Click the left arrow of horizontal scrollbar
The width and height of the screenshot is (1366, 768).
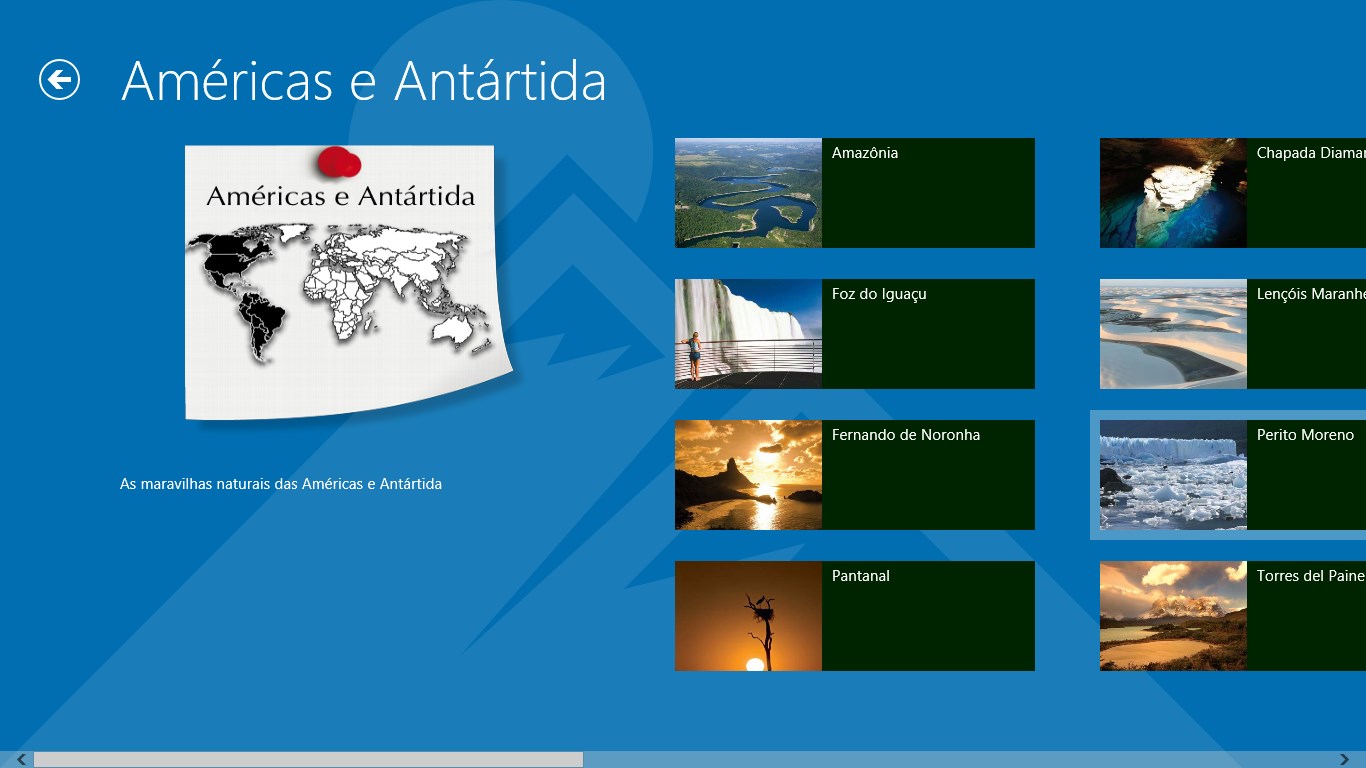21,760
